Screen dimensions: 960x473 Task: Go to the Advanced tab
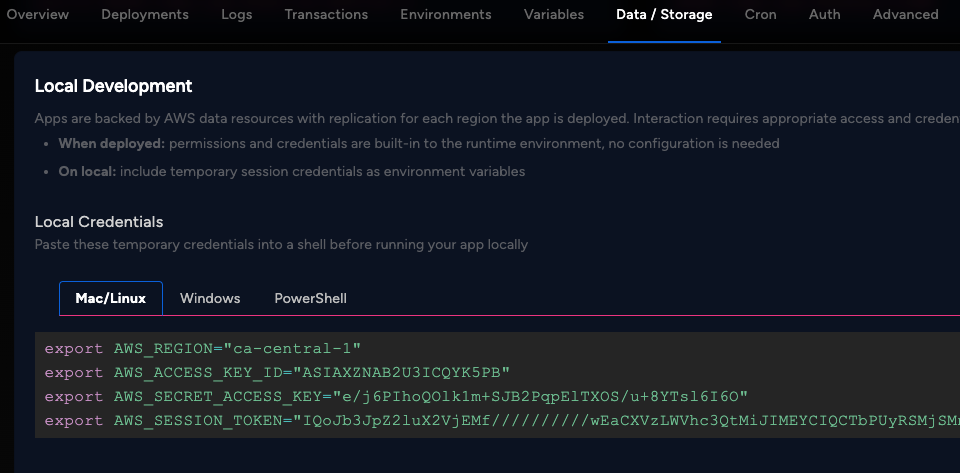pyautogui.click(x=905, y=15)
